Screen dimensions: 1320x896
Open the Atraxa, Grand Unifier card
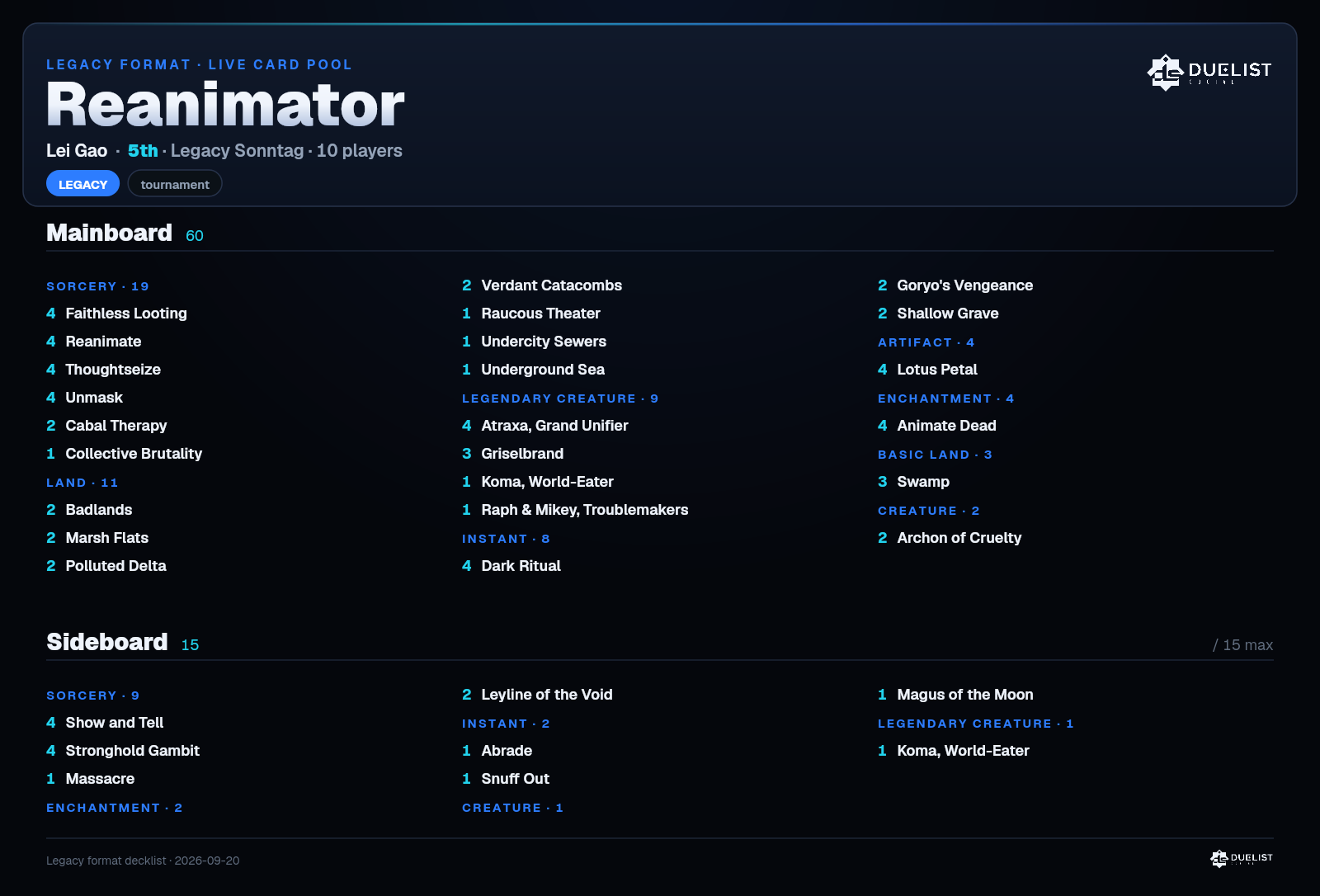[544, 426]
